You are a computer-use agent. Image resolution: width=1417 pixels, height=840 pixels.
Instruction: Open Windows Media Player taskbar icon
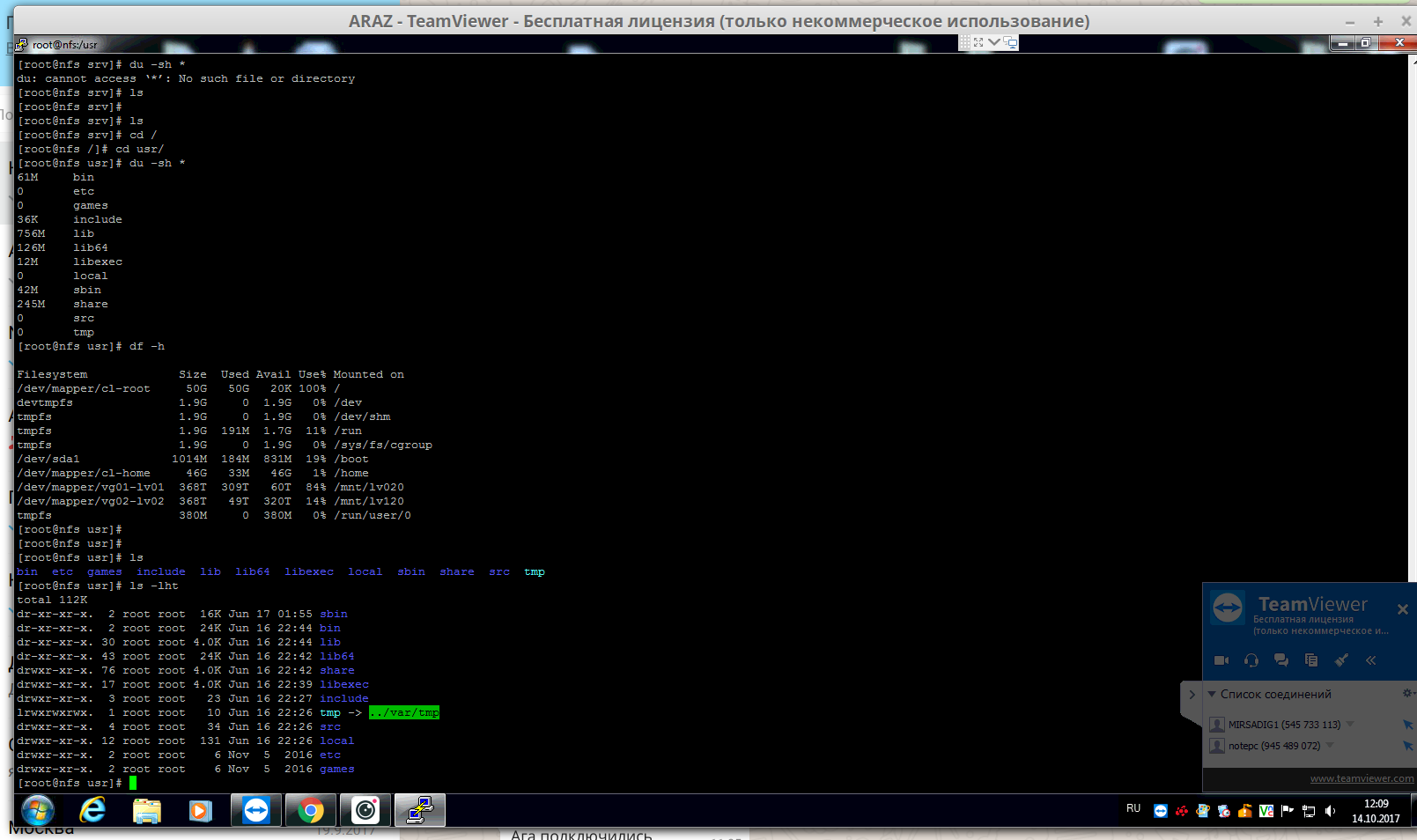[x=201, y=810]
